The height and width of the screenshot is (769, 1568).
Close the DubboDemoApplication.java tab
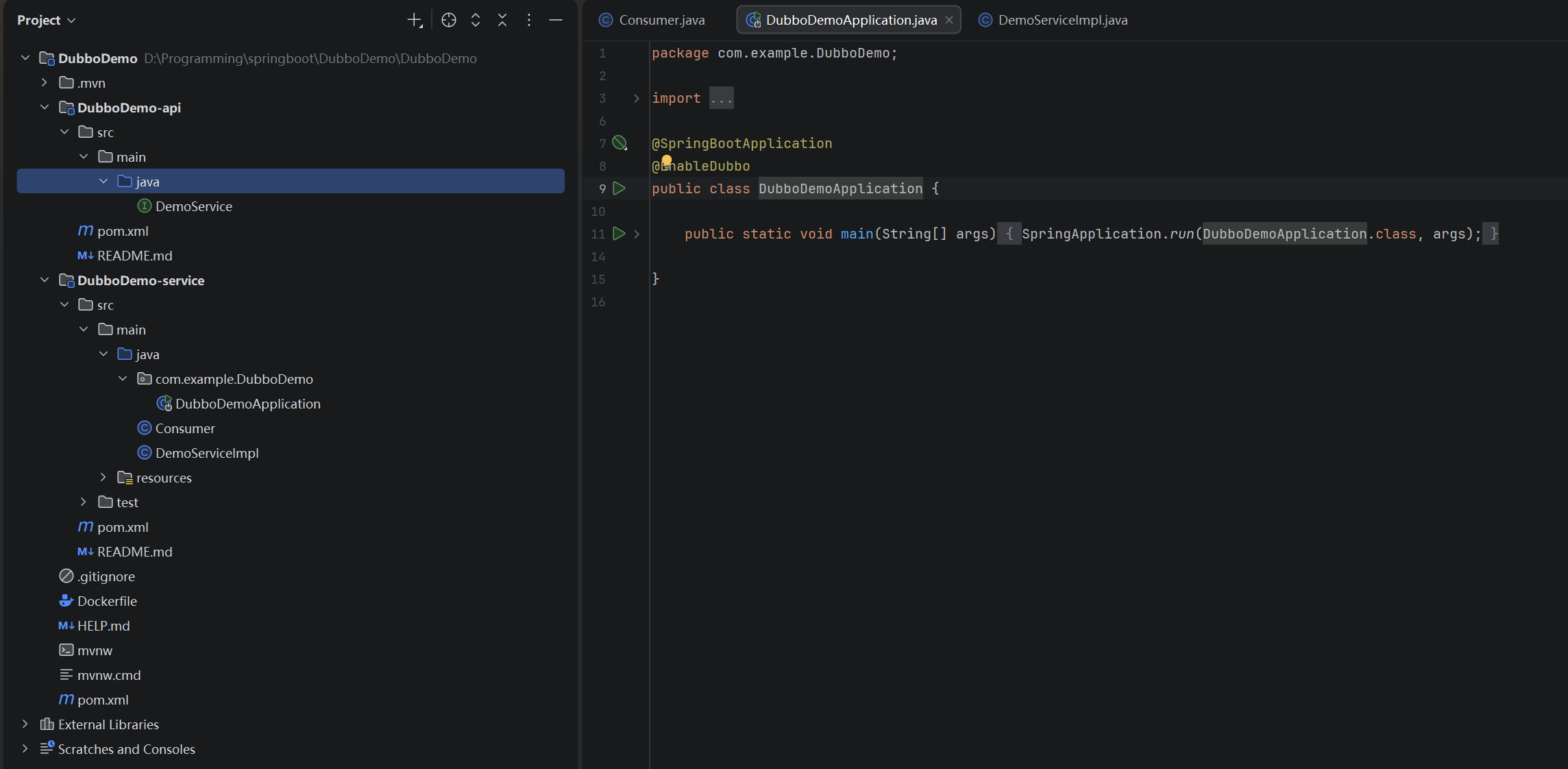click(x=949, y=21)
